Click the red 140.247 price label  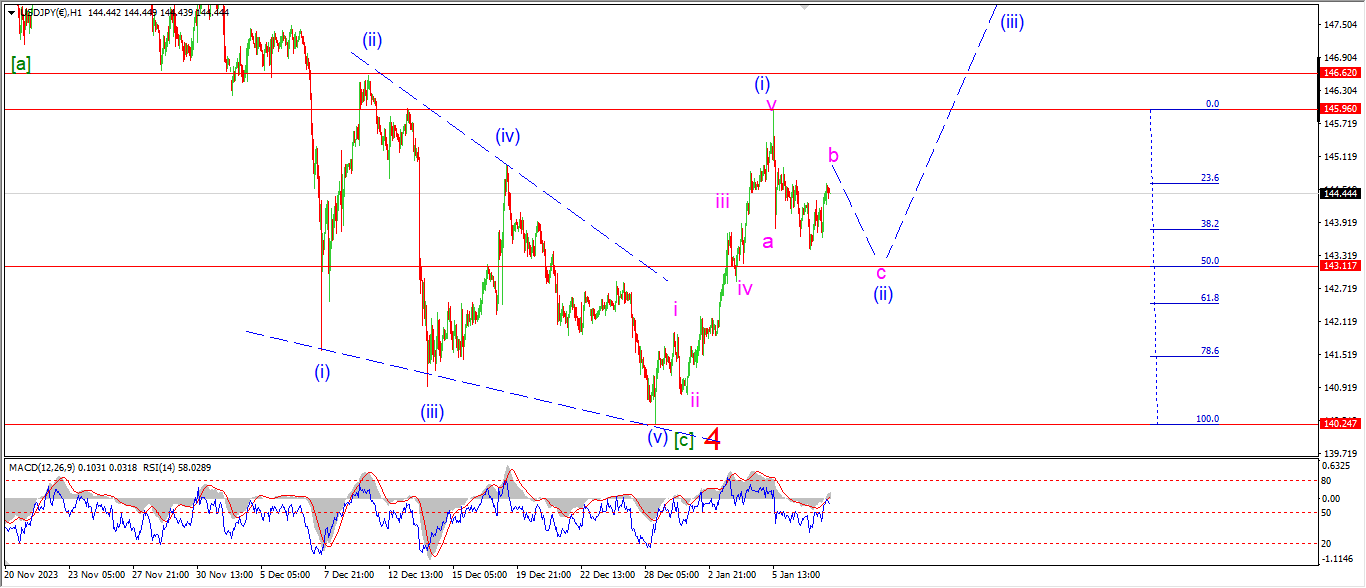(x=1338, y=424)
